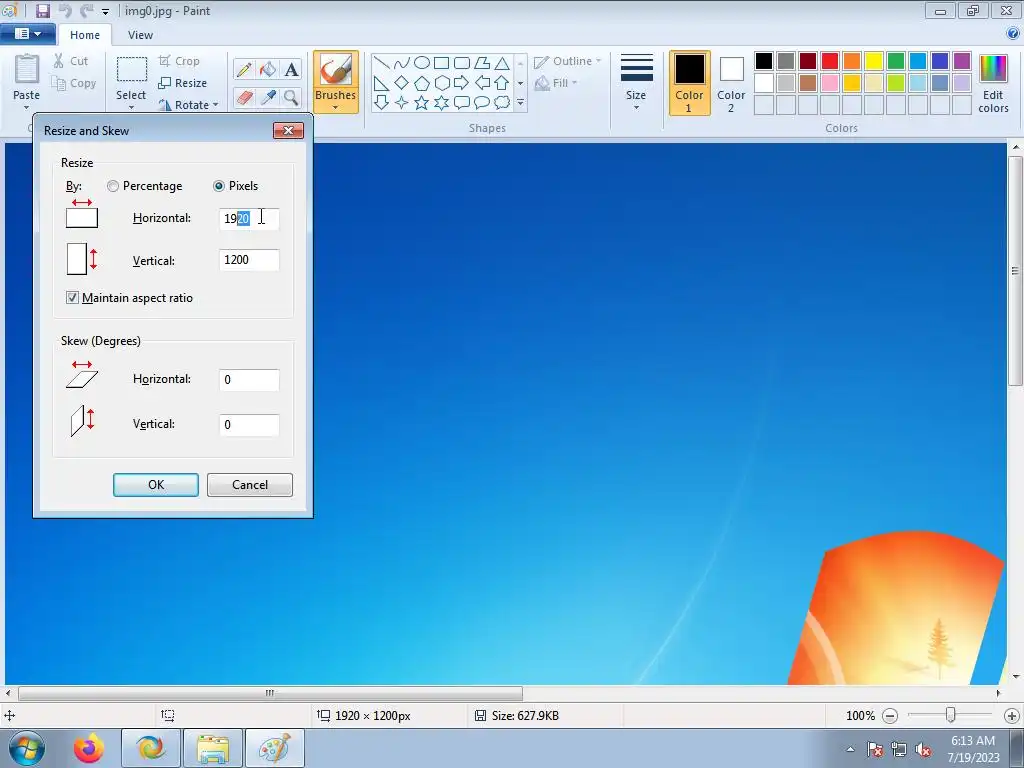Click the zoom slider handle
Viewport: 1024px width, 768px height.
tap(951, 715)
